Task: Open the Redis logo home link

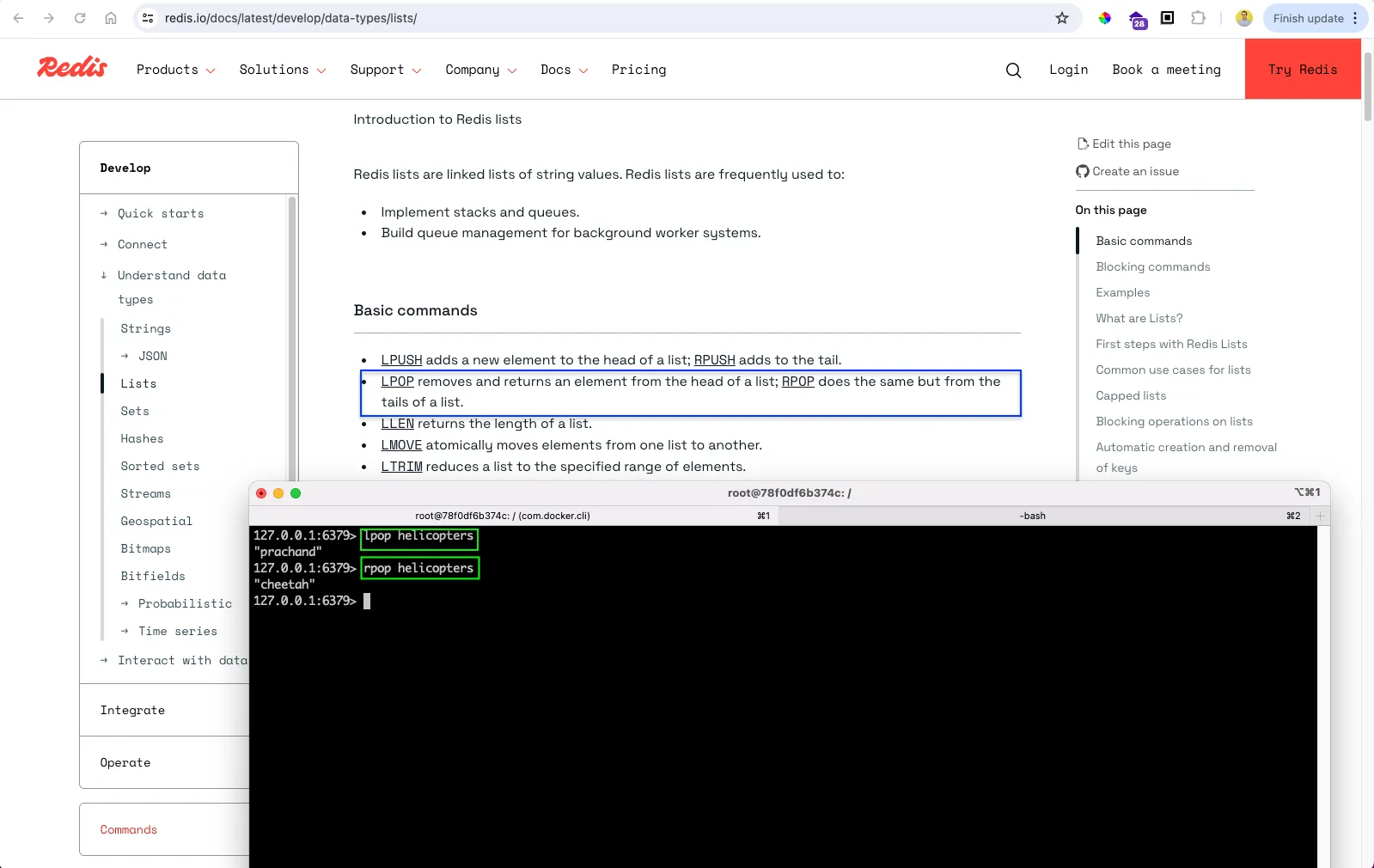Action: tap(72, 67)
